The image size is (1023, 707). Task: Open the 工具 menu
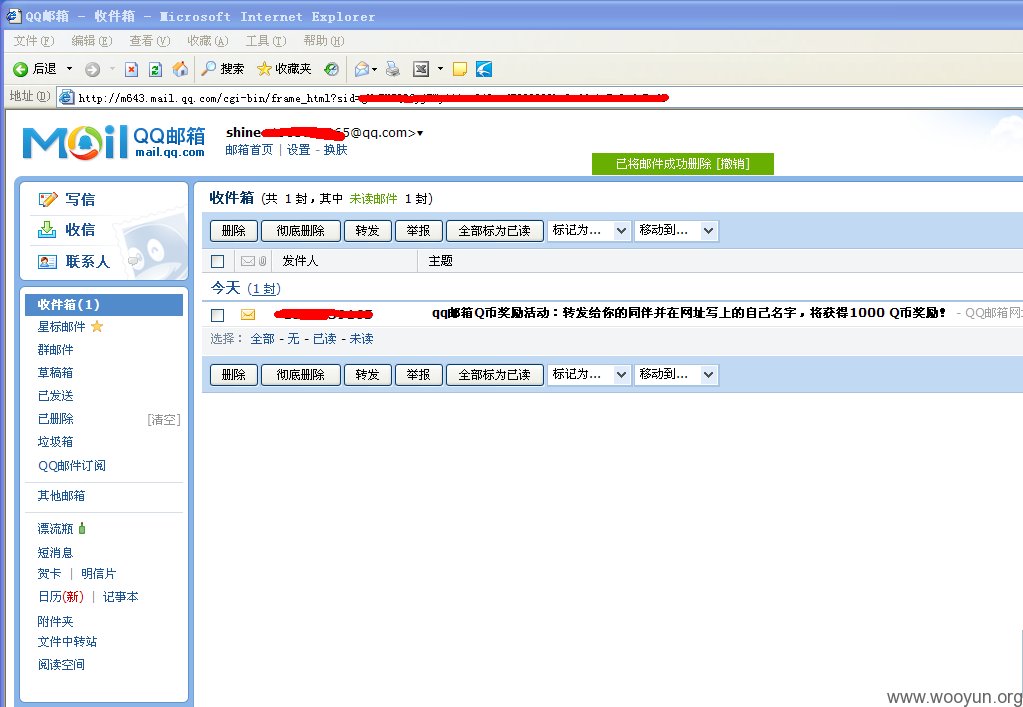click(266, 40)
